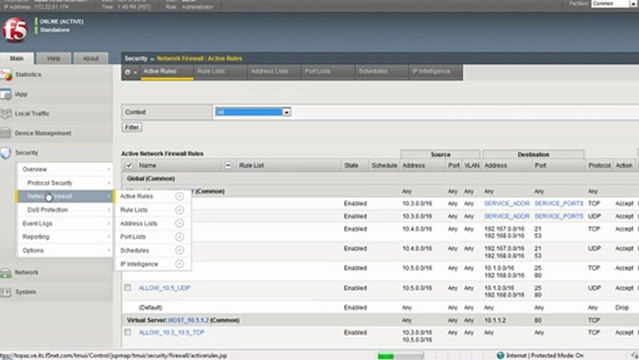Viewport: 639px width, 360px height.
Task: Open the ALLOW_10.3_10.5_TCP rule link
Action: 172,333
